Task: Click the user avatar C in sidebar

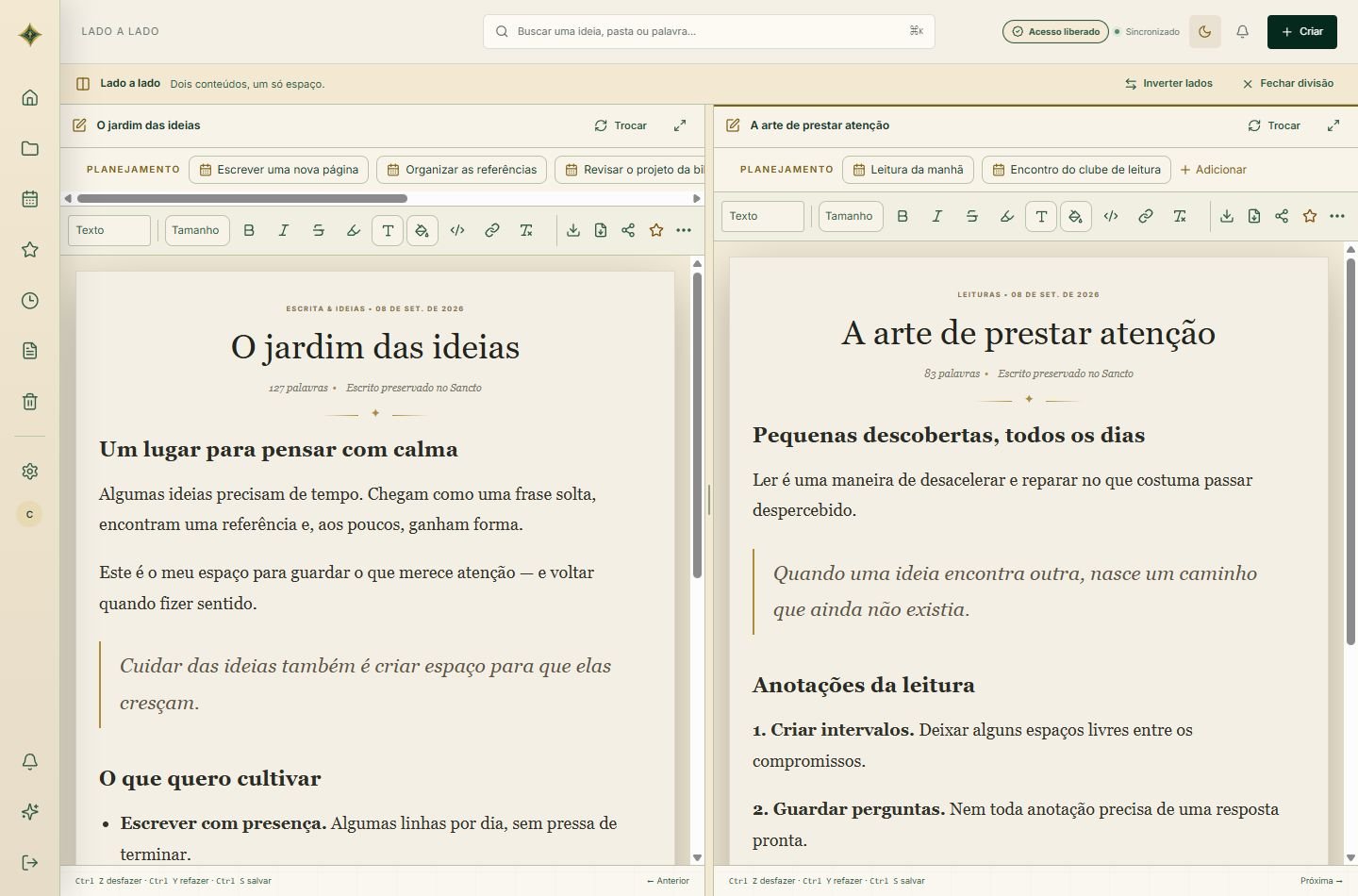Action: click(30, 514)
